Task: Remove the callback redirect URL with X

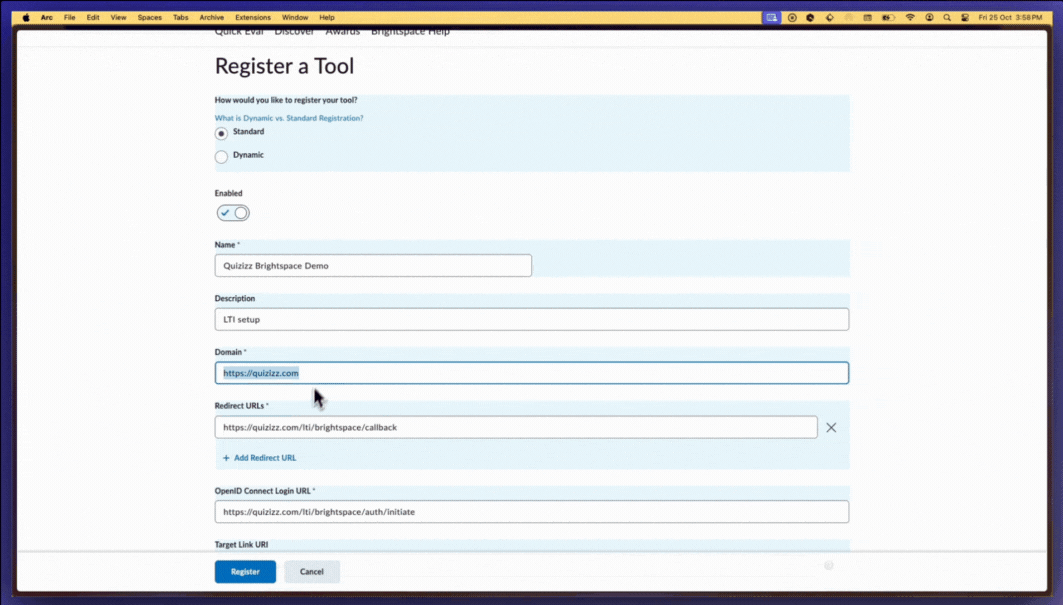Action: pyautogui.click(x=831, y=427)
